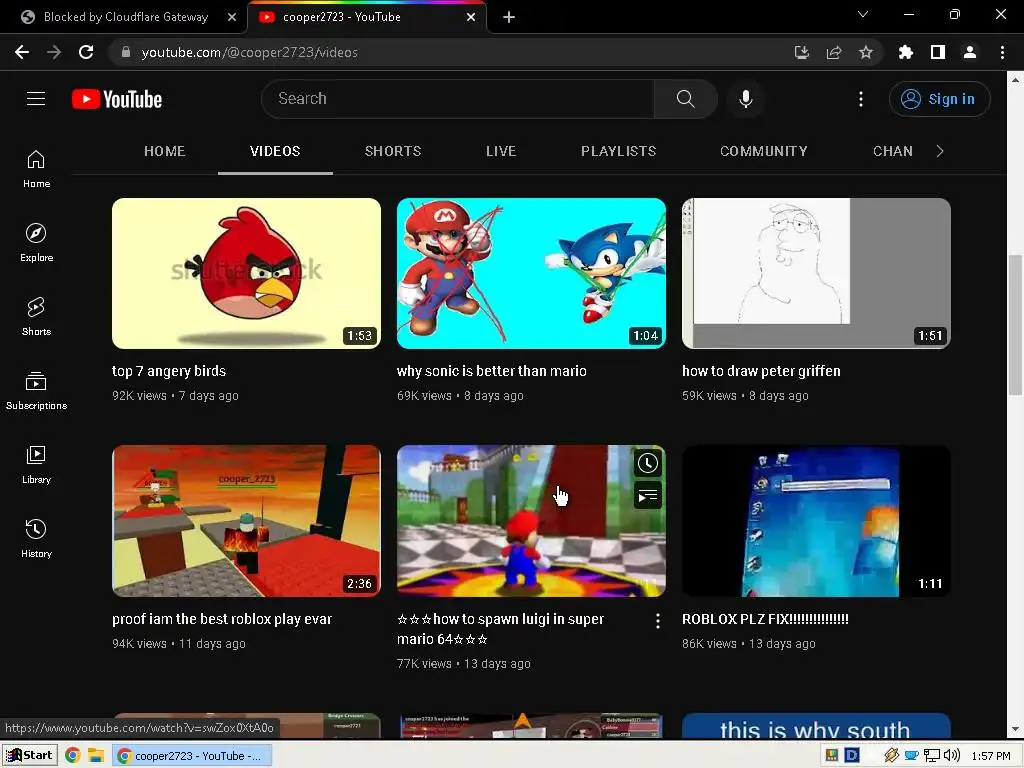Switch to channel HOME tab
Image resolution: width=1024 pixels, height=768 pixels.
[x=165, y=151]
